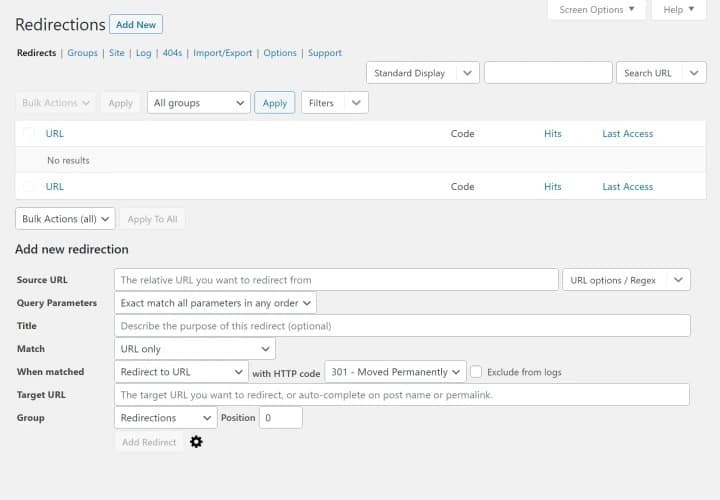Sort by Hits in bottom header

point(553,186)
